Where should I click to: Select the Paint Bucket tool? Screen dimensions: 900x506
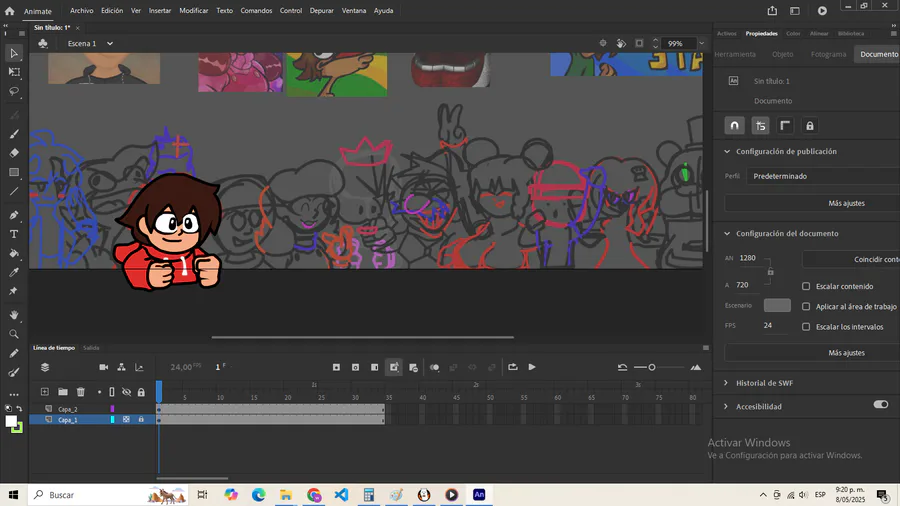14,253
